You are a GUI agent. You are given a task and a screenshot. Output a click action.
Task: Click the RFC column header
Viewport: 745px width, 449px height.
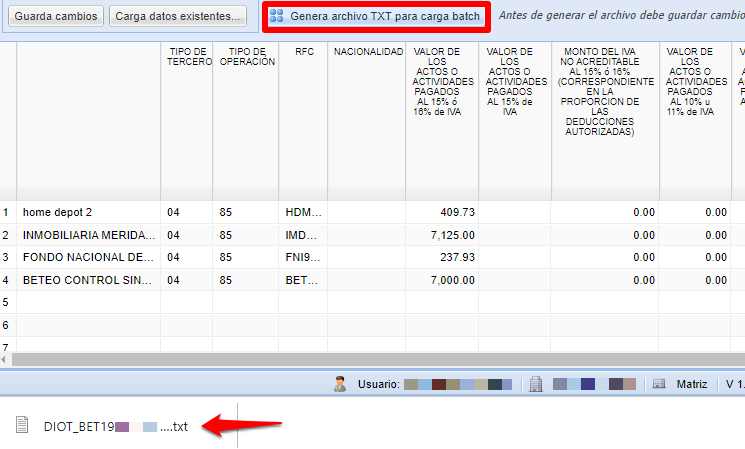coord(303,52)
